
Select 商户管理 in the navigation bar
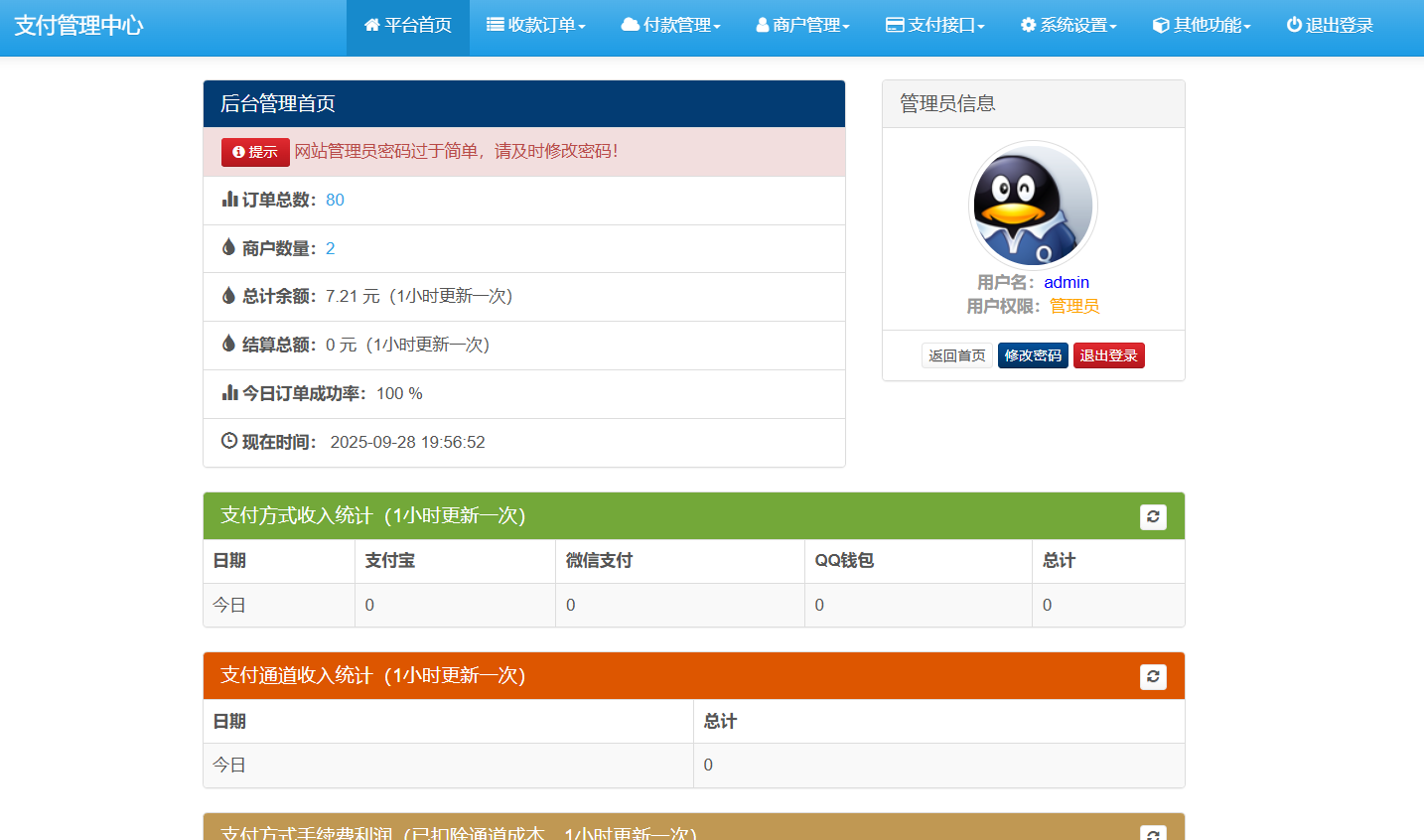(802, 25)
